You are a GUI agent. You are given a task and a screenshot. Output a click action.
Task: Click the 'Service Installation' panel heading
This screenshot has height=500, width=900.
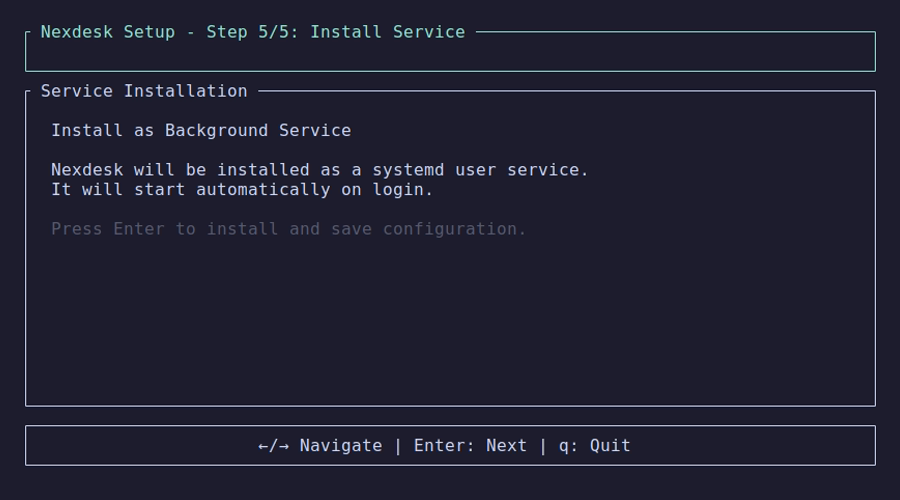click(x=144, y=91)
